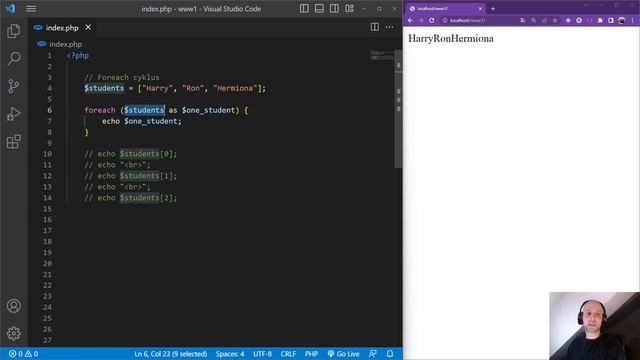
Task: Click the errors and warnings status item
Action: coord(23,354)
